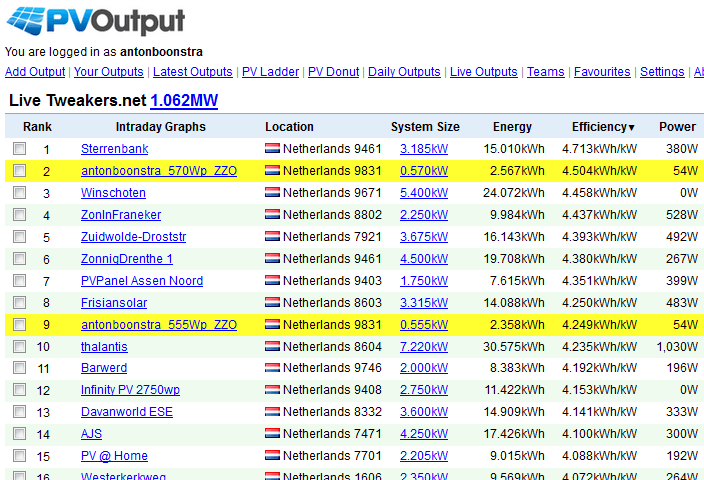This screenshot has height=480, width=704.
Task: Sort by the Efficiency column header
Action: pyautogui.click(x=603, y=127)
